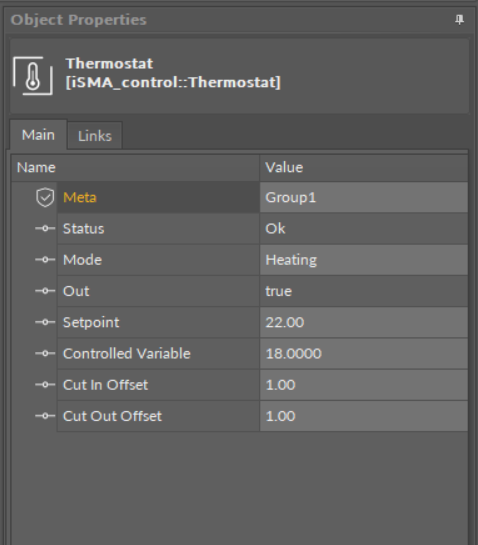Click the slot icon beside Cut Out Offset
Viewport: 478px width, 545px height.
[x=45, y=416]
